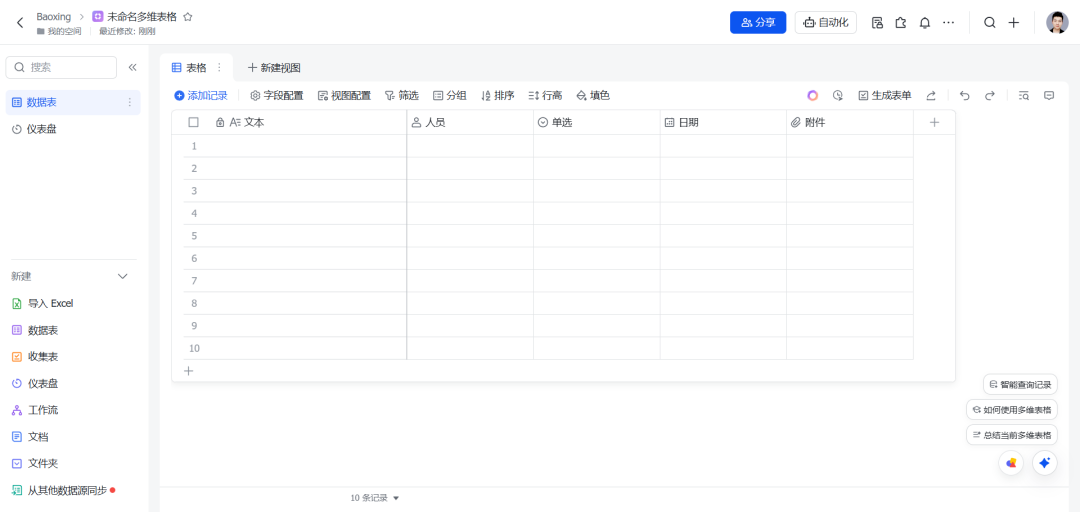Open the 筛选 filter menu
Viewport: 1080px width, 512px height.
(402, 96)
